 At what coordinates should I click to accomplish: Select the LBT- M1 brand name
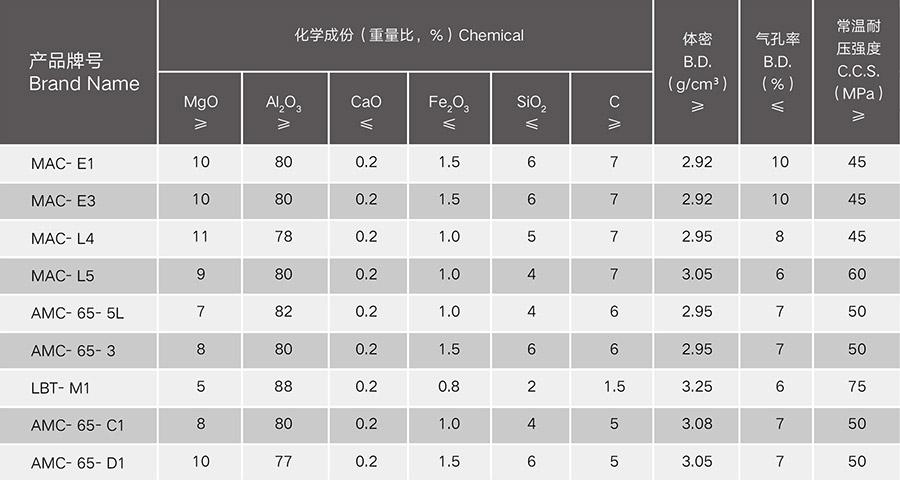(x=60, y=389)
